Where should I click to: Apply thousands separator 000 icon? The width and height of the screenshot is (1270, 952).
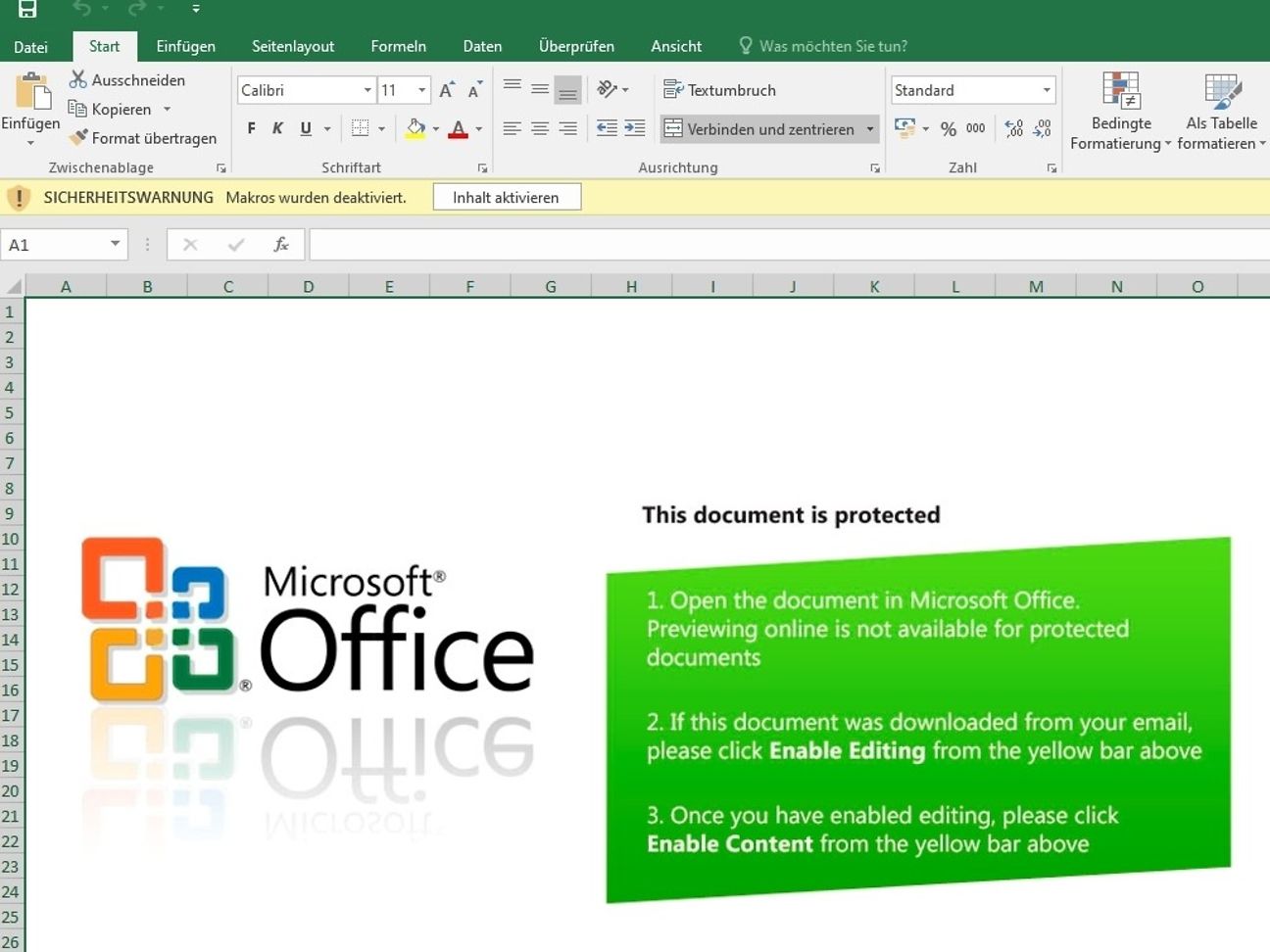[976, 128]
